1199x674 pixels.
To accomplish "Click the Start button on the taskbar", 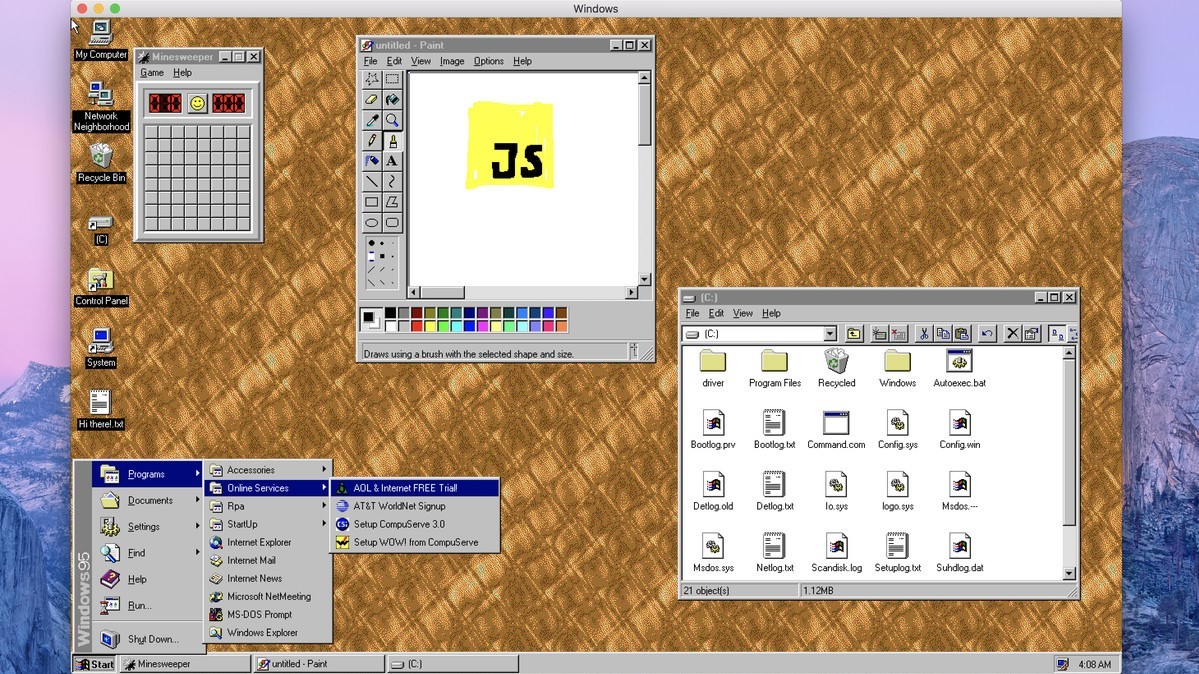I will click(95, 664).
